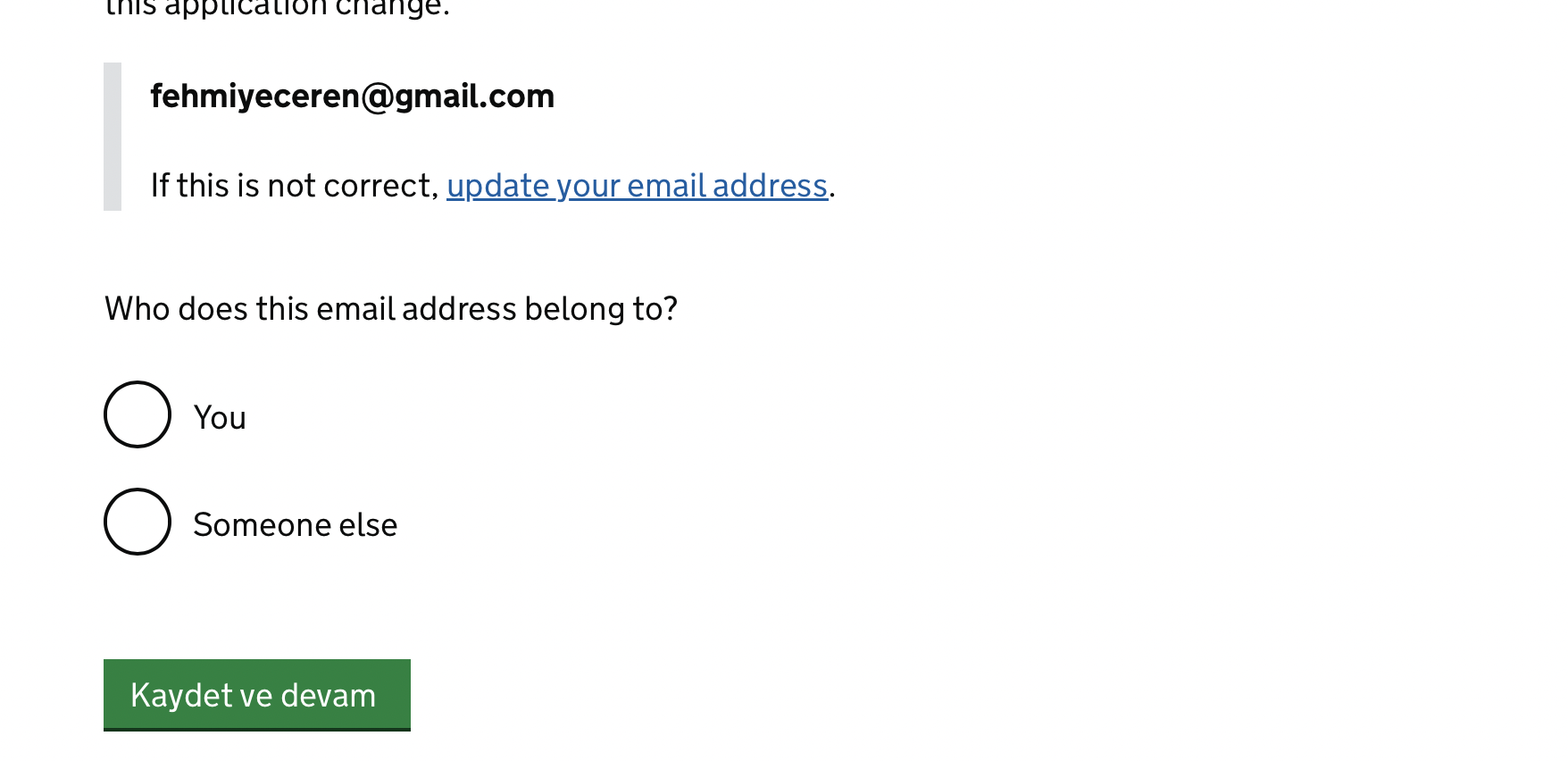
Task: Click the empty circle beside "Someone else"
Action: [x=138, y=522]
